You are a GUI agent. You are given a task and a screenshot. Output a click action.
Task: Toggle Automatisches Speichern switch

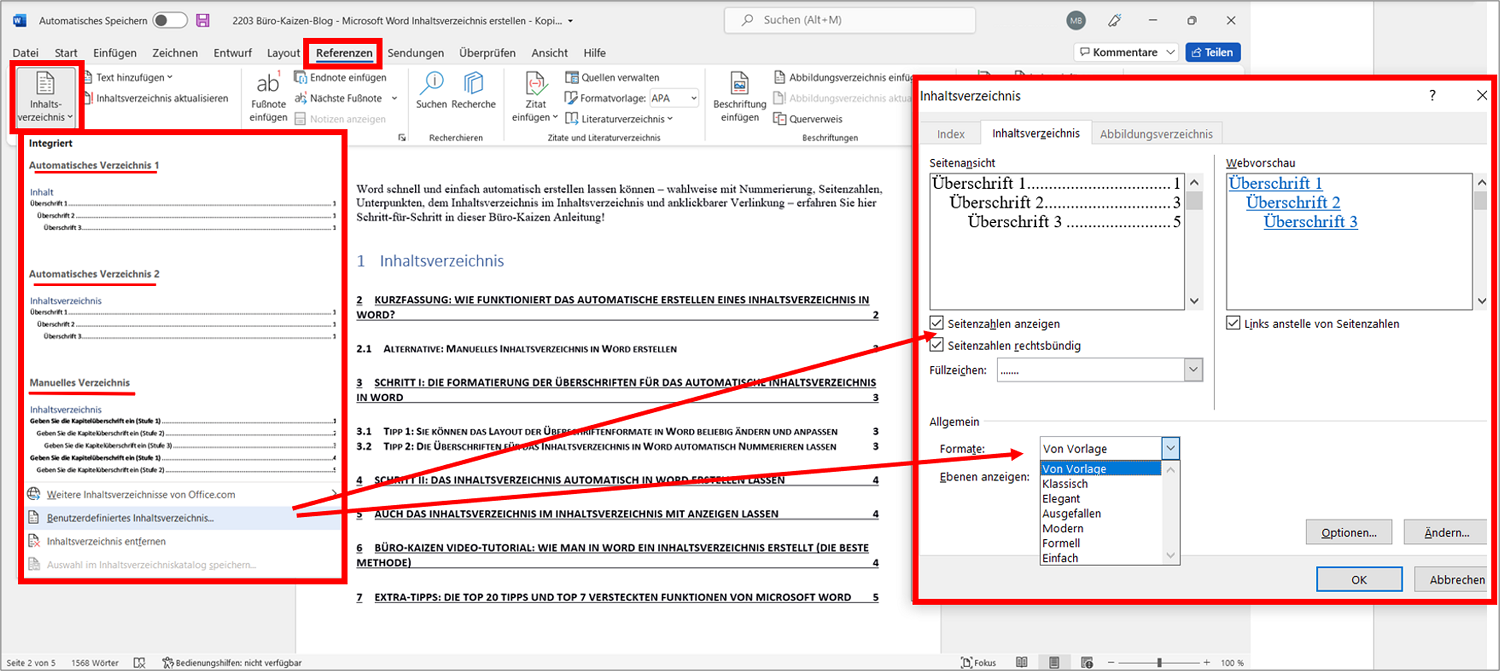[170, 20]
